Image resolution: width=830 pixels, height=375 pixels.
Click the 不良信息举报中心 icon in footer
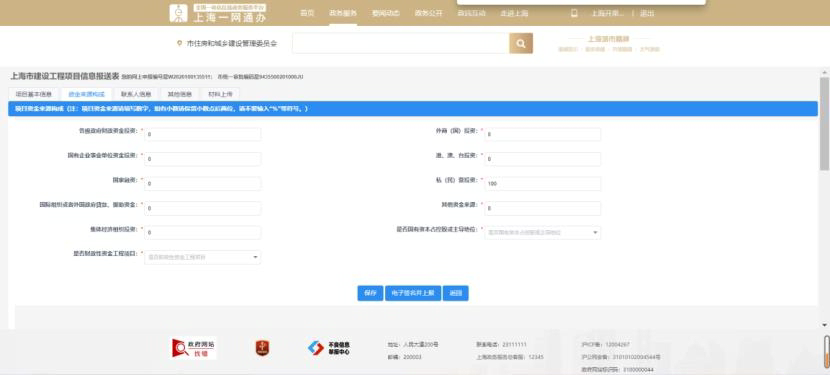point(328,348)
